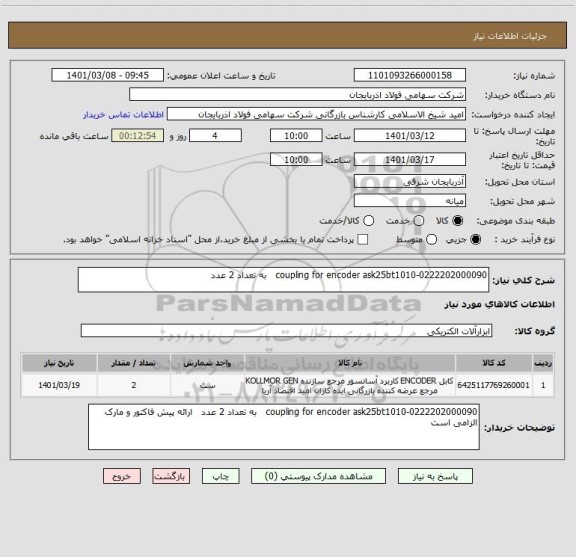Click the goods group field ابزارآلات الکتریکی
This screenshot has height=557, width=576.
[286, 331]
